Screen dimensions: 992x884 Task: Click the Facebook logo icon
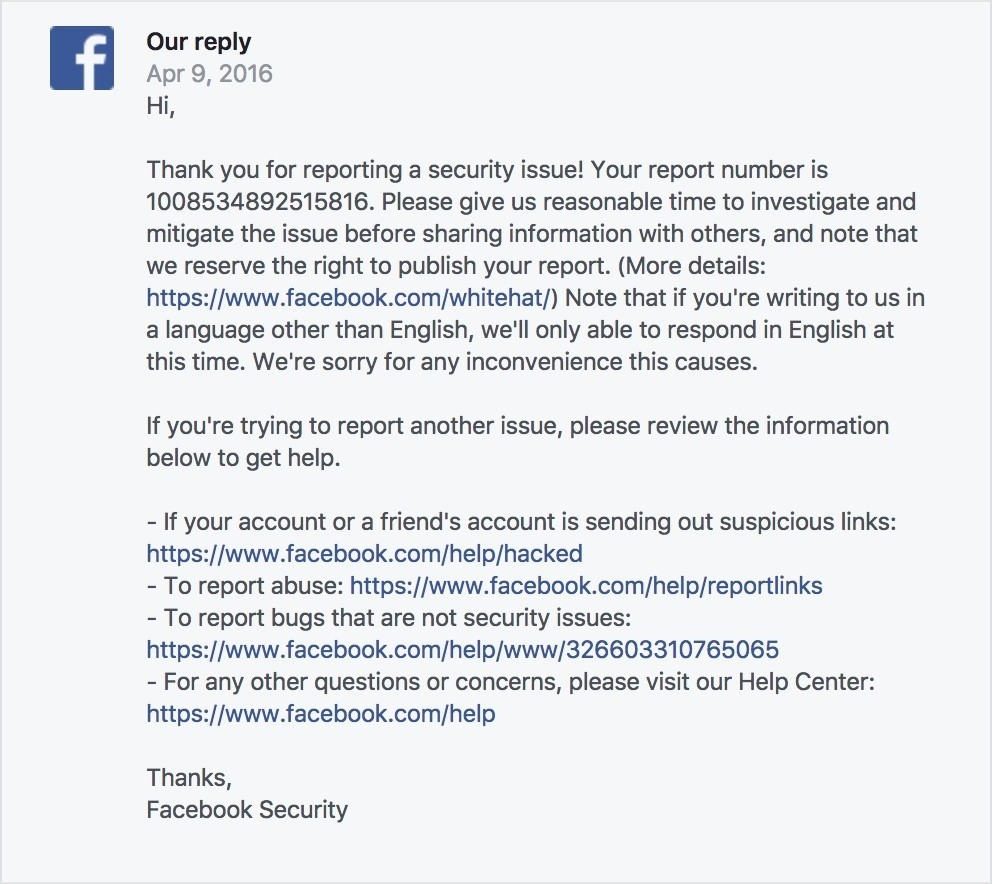tap(81, 58)
